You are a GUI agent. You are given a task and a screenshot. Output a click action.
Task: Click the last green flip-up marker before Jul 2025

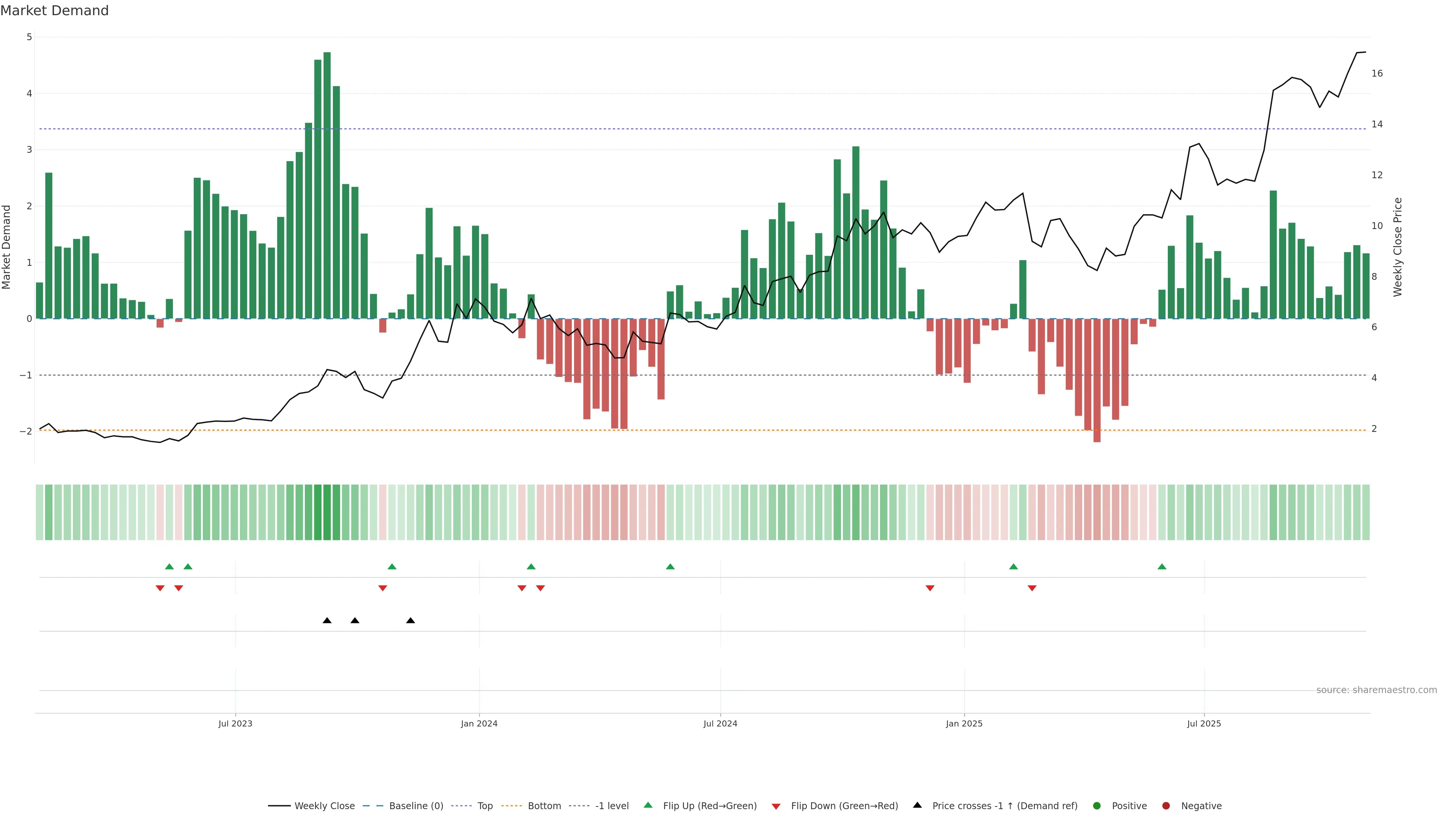[x=1162, y=567]
